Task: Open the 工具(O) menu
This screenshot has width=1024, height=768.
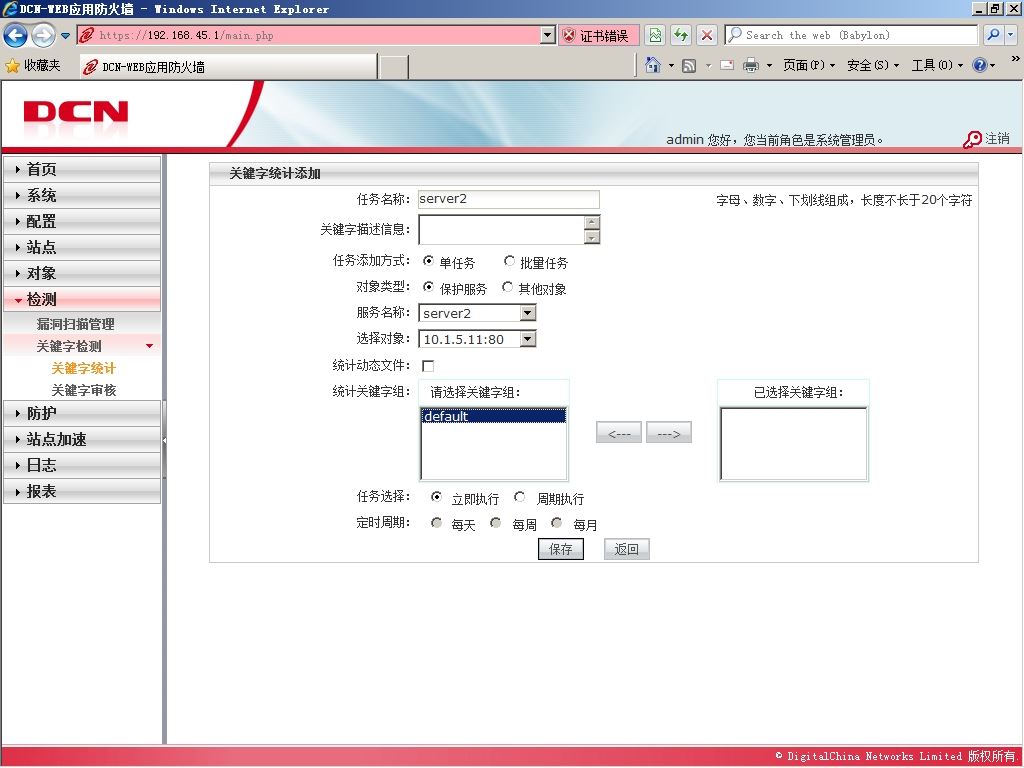Action: coord(937,65)
